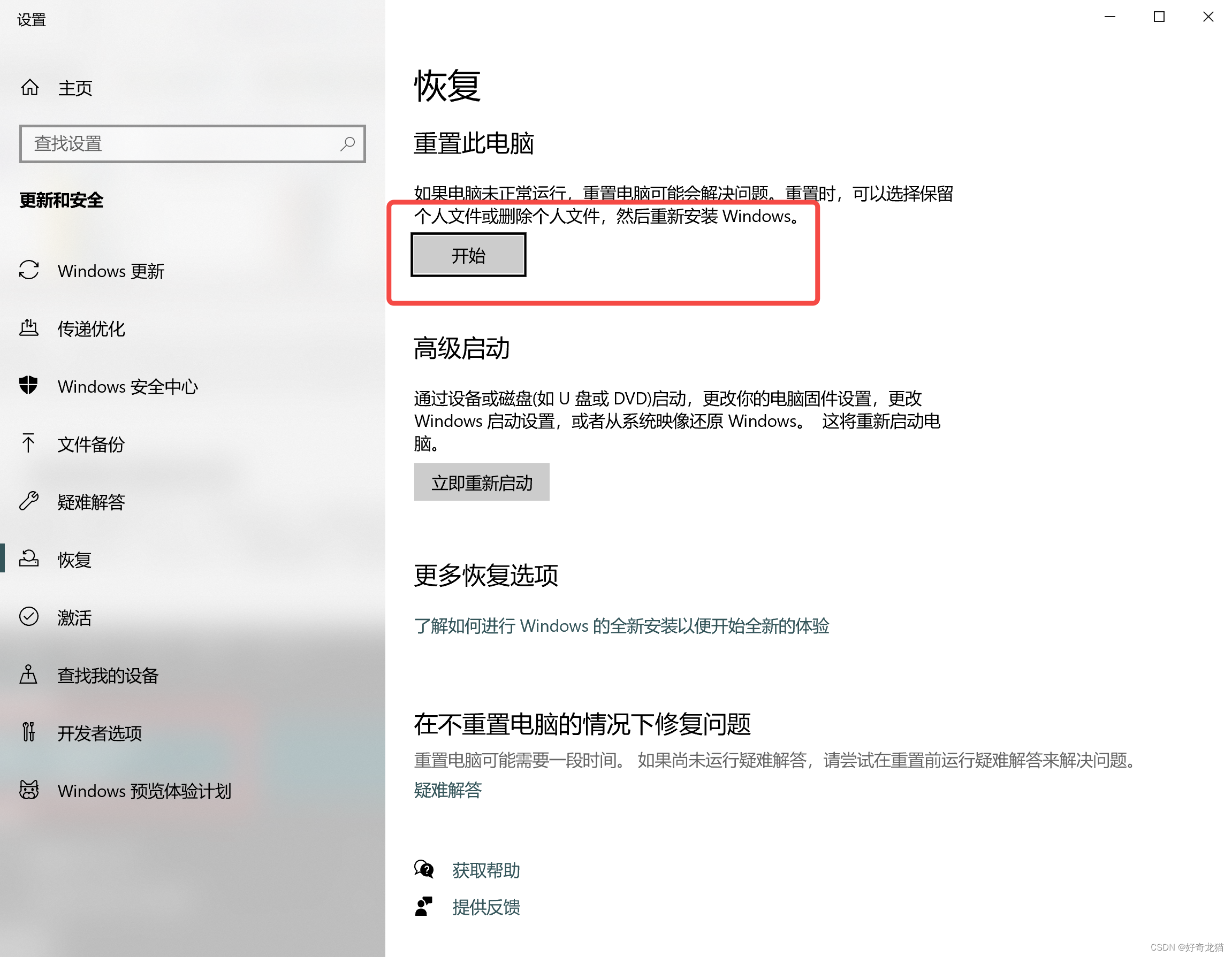Open the Windows 全新安装 learn-more link
This screenshot has height=957, width=1232.
621,626
